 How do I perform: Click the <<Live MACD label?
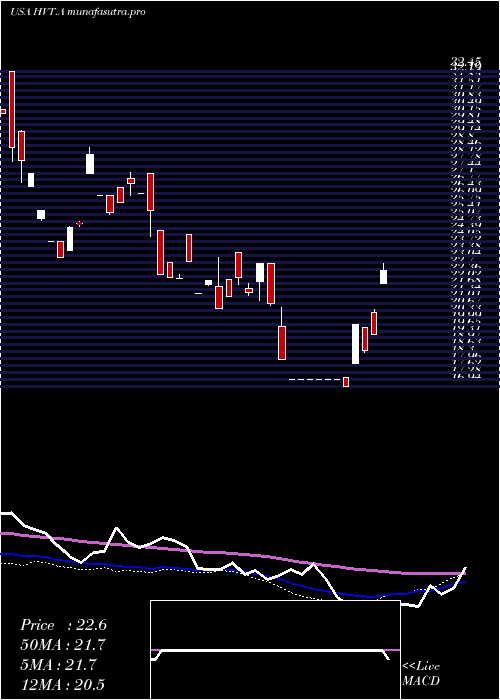pyautogui.click(x=421, y=674)
